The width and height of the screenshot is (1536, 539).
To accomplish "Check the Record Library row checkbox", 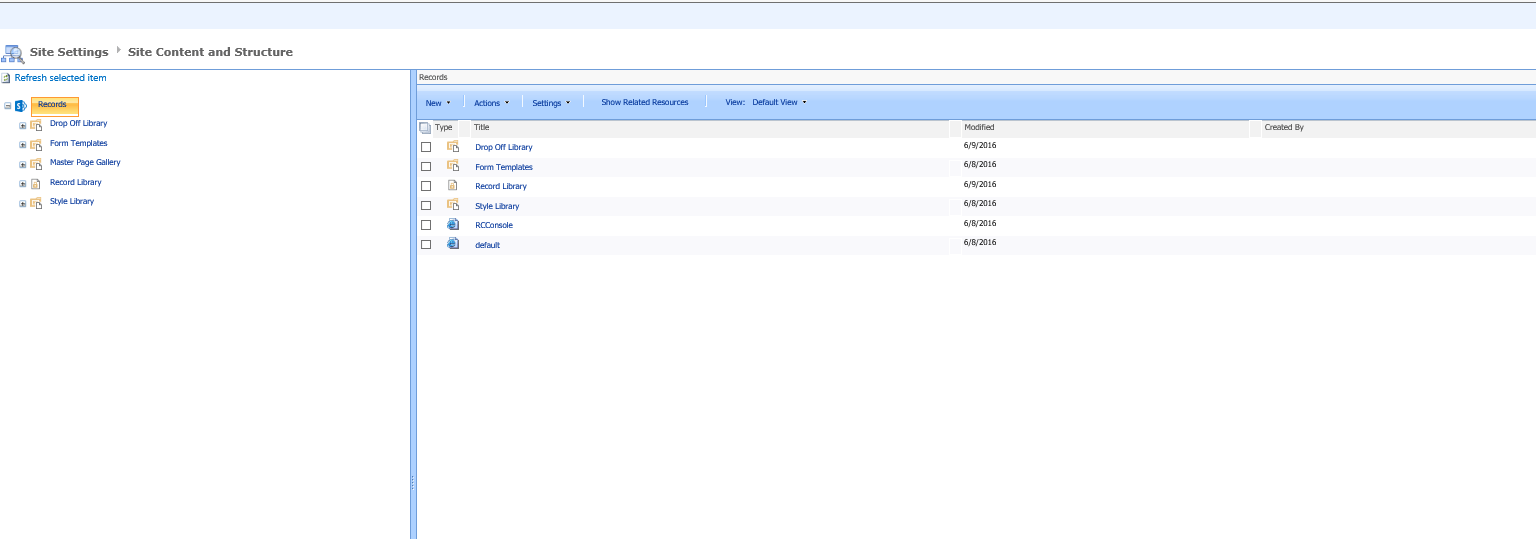I will click(x=426, y=186).
